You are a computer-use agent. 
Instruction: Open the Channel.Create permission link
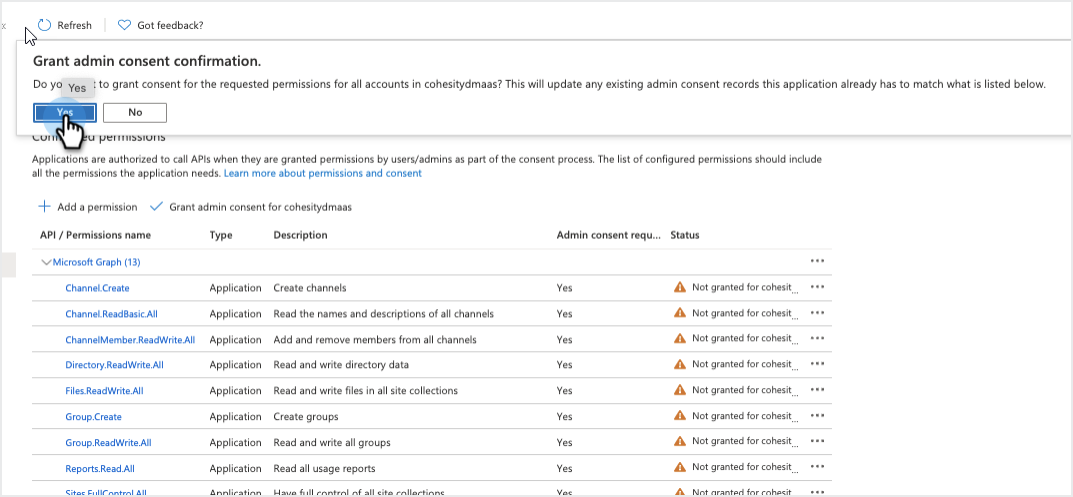[97, 288]
